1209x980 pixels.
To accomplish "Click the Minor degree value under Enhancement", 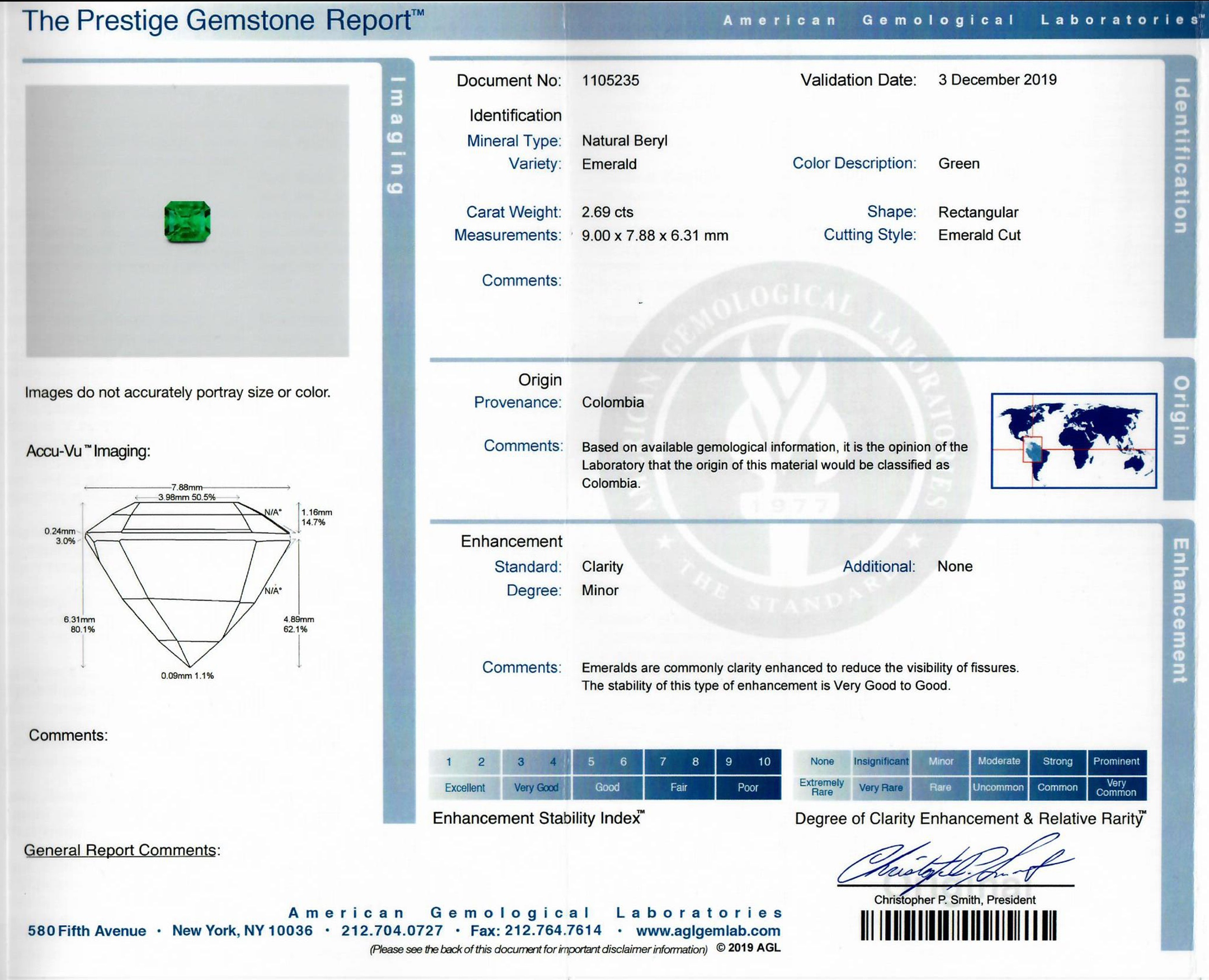I will (x=600, y=591).
